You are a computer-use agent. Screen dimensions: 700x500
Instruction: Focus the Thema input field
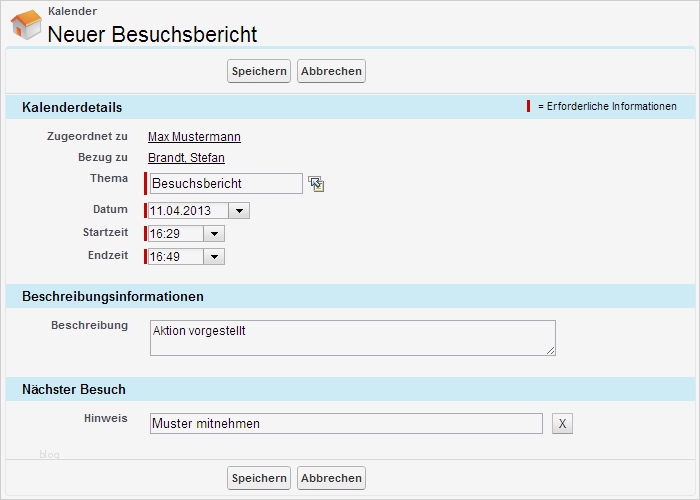225,183
